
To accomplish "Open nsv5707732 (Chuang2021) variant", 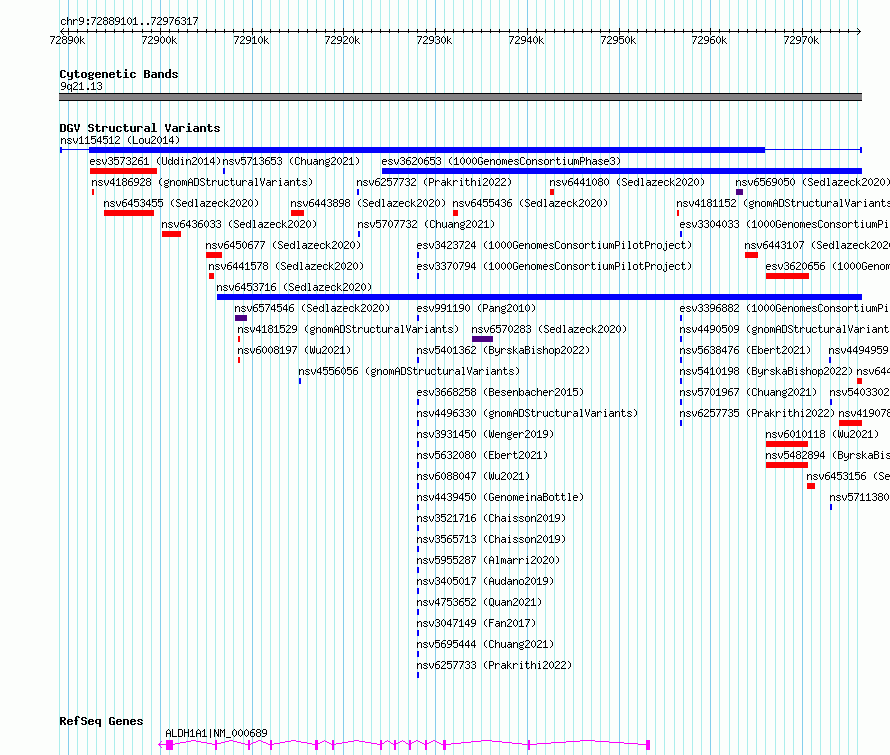I will [x=426, y=224].
